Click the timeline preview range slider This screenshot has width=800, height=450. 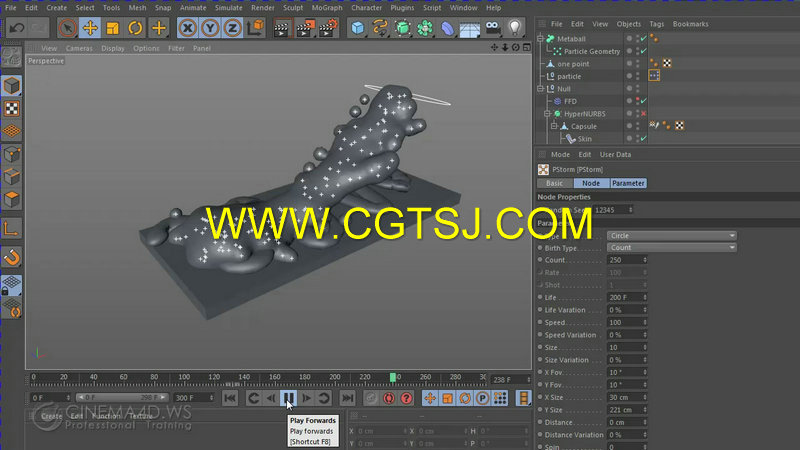pos(122,397)
